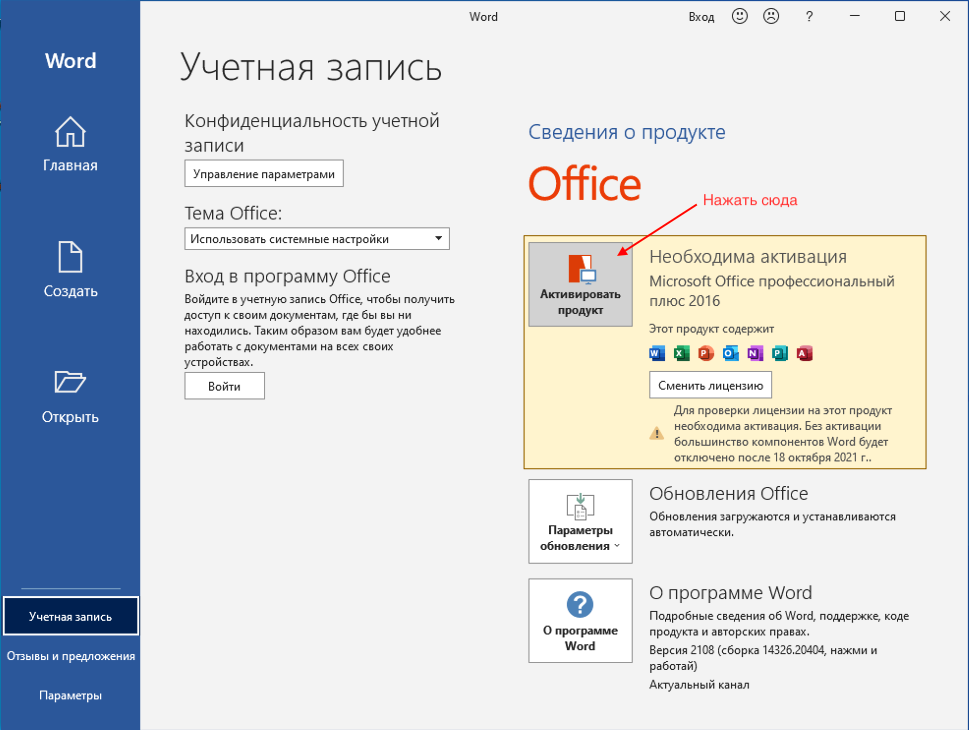Click the Outlook app icon in product list
Image resolution: width=969 pixels, height=730 pixels.
[730, 354]
